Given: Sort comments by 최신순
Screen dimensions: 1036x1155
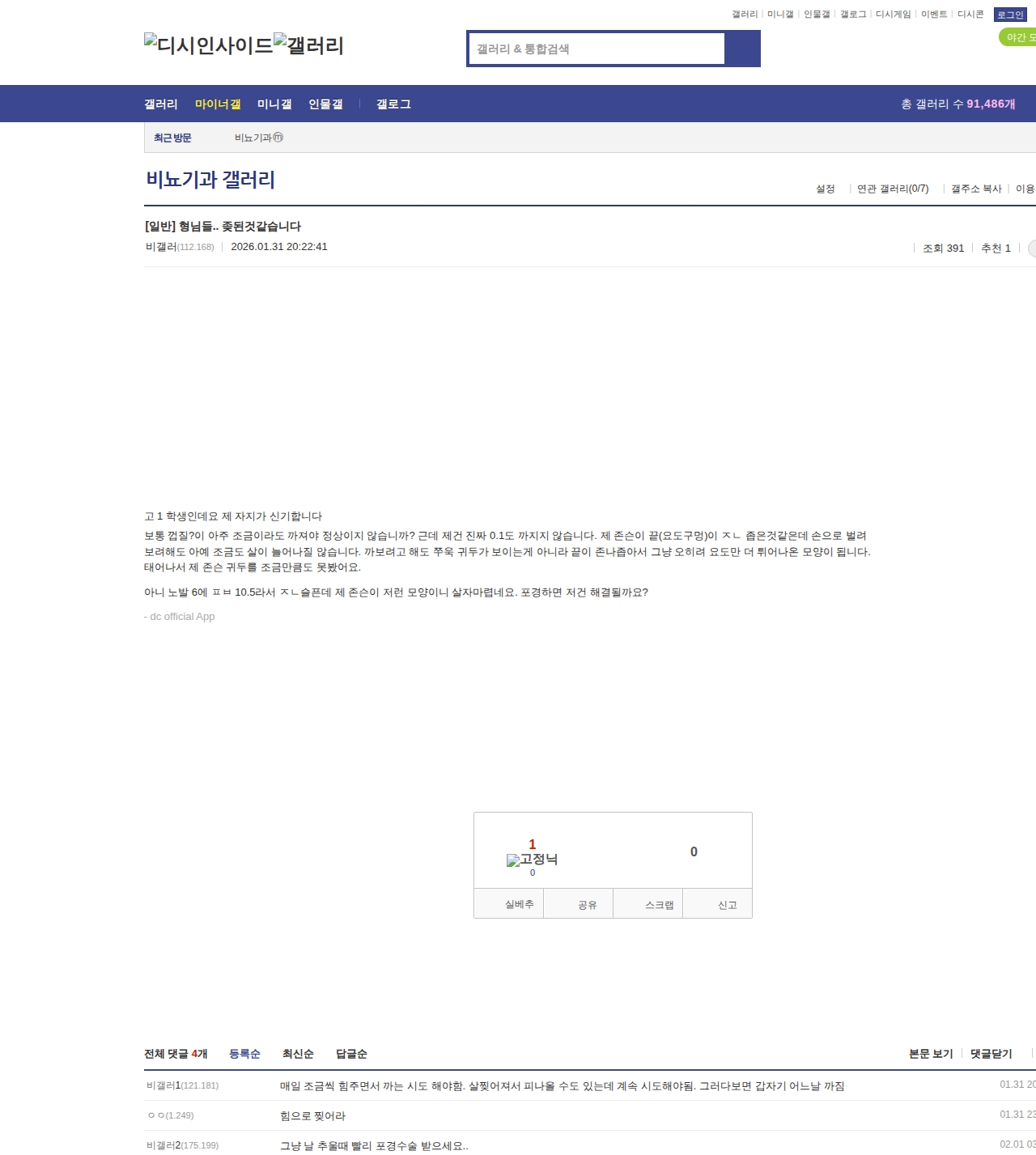Looking at the screenshot, I should [298, 1054].
